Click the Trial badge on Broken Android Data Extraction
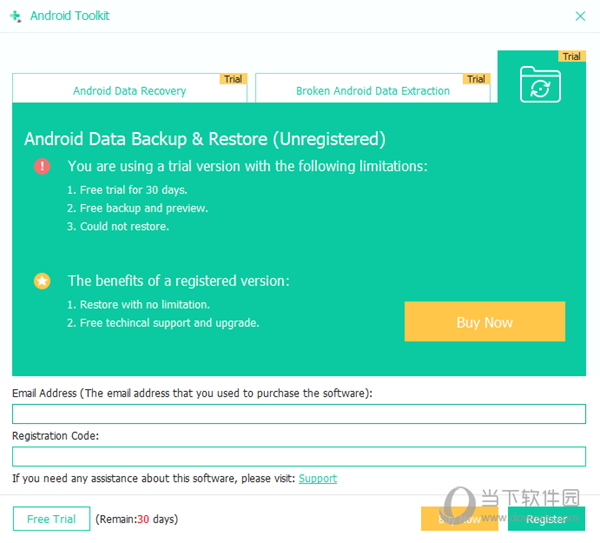This screenshot has height=543, width=600. tap(476, 79)
